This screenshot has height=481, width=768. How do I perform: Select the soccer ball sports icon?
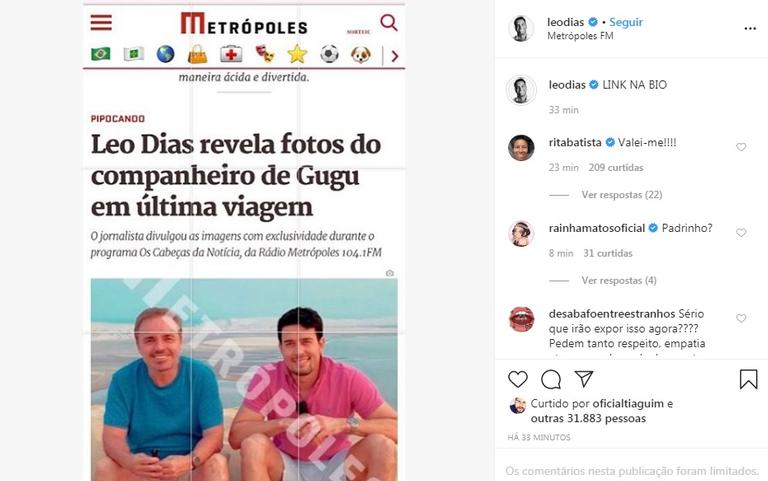click(x=329, y=54)
